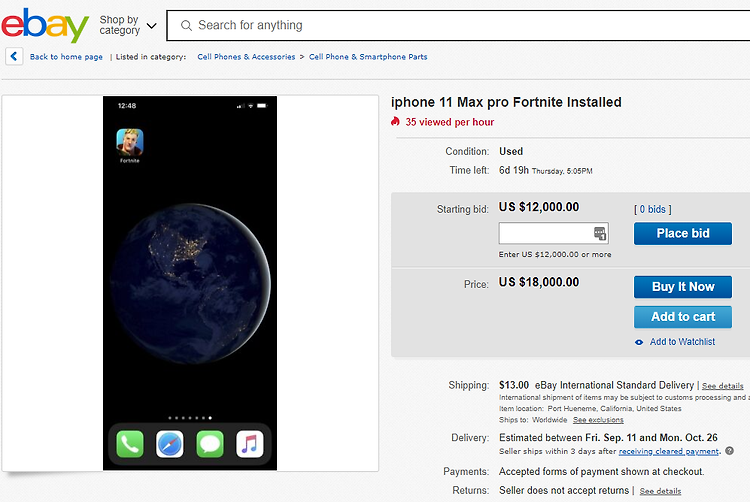The height and width of the screenshot is (502, 750).
Task: Expand the Shop by category dropdown
Action: tap(128, 25)
